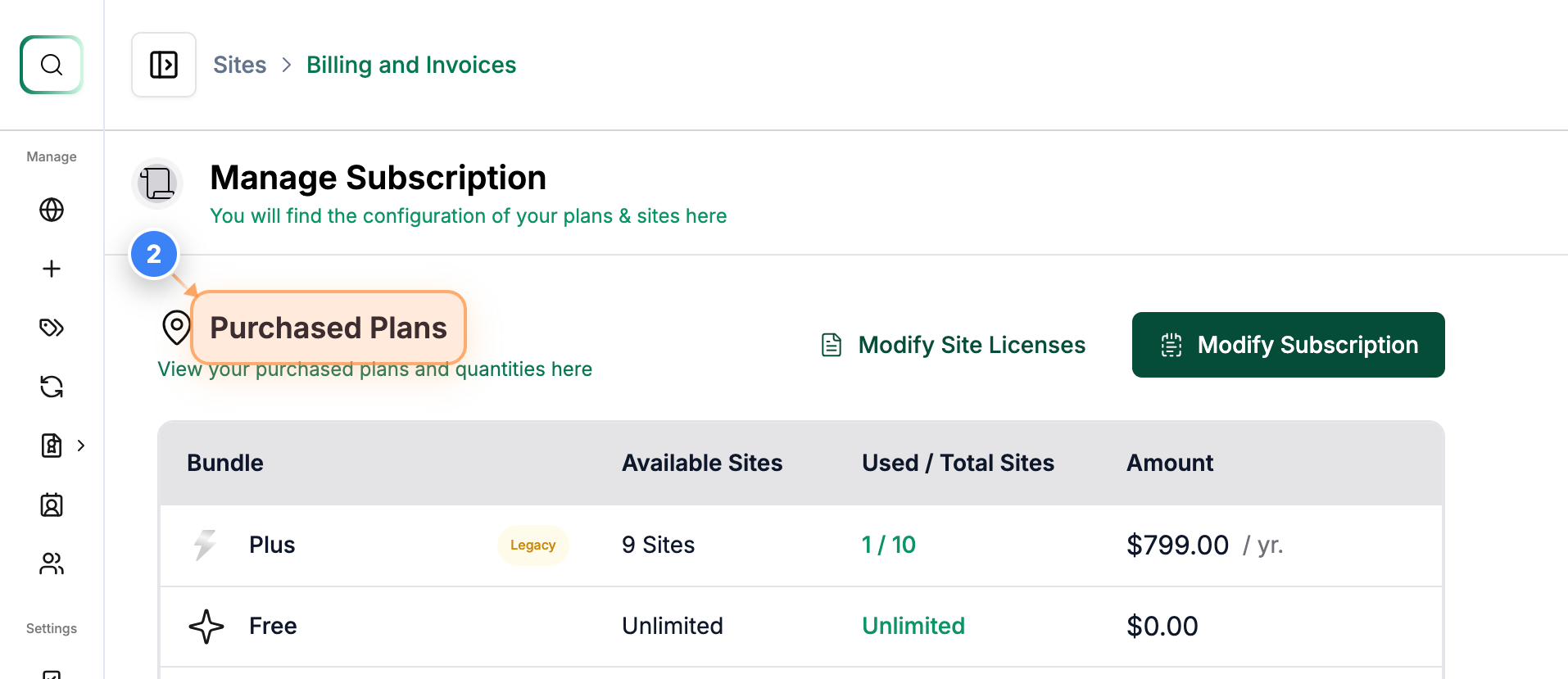Click the search icon in the top left
This screenshot has height=679, width=1568.
52,65
